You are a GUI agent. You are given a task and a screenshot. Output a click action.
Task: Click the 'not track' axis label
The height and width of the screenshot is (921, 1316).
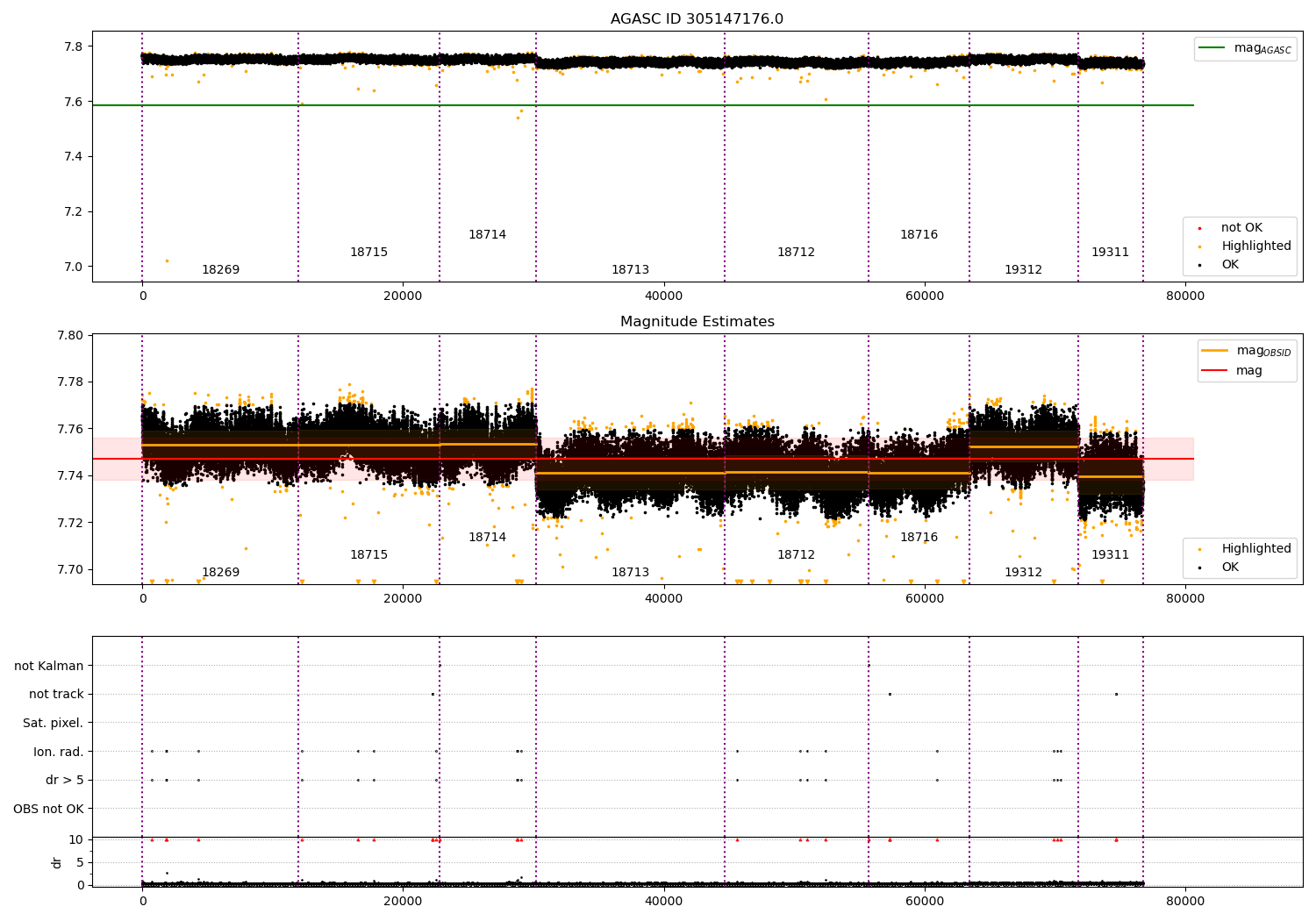(x=56, y=695)
